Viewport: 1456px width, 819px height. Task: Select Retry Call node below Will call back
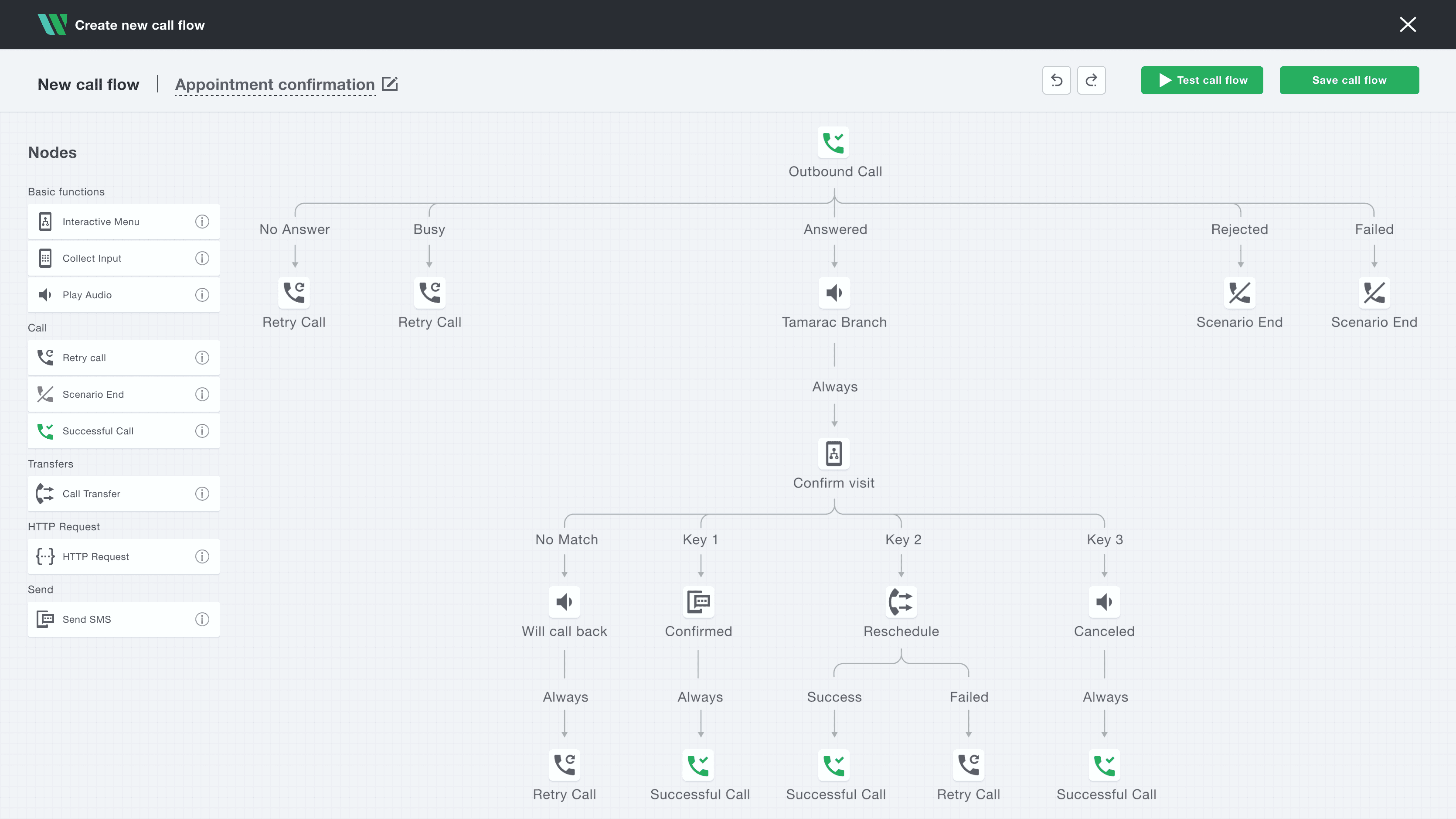tap(564, 764)
